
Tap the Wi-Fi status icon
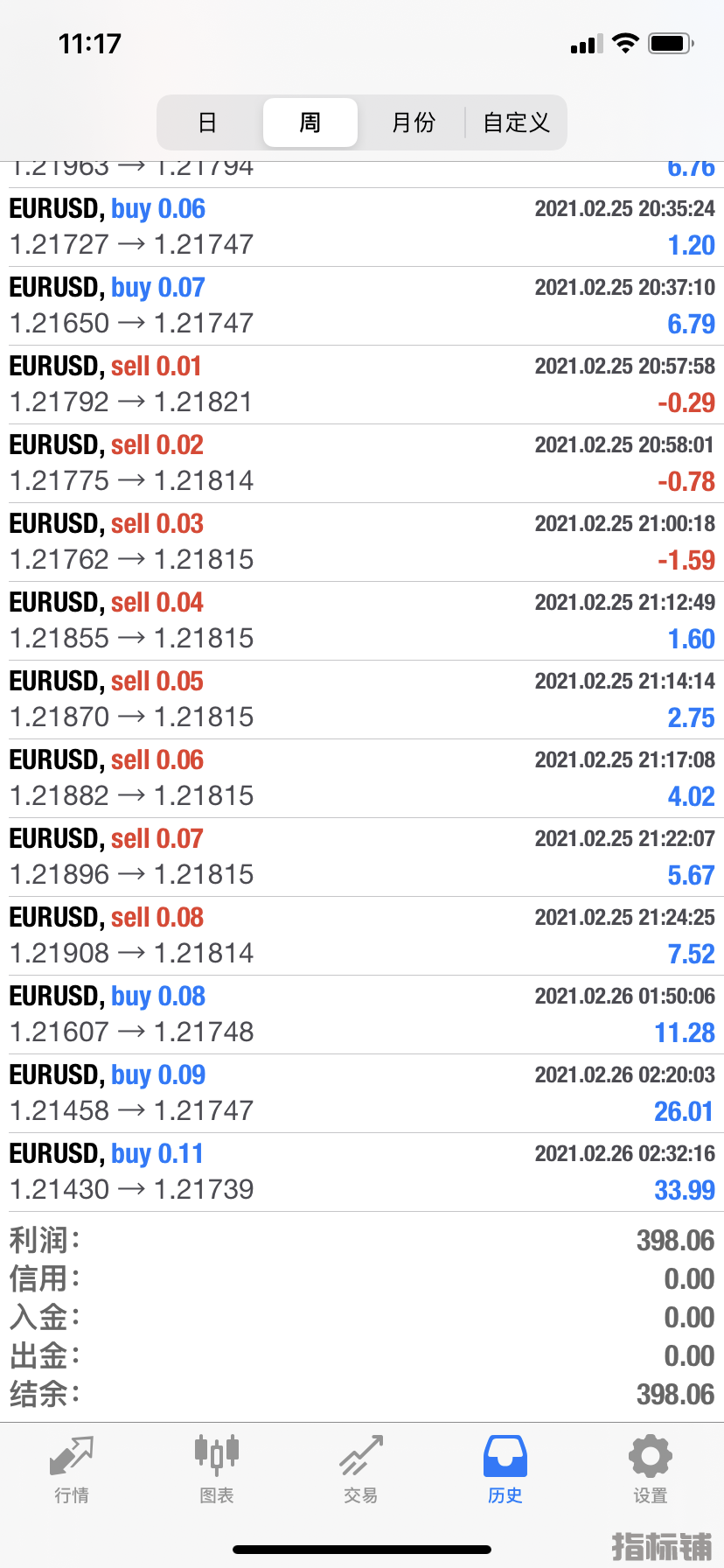point(625,43)
